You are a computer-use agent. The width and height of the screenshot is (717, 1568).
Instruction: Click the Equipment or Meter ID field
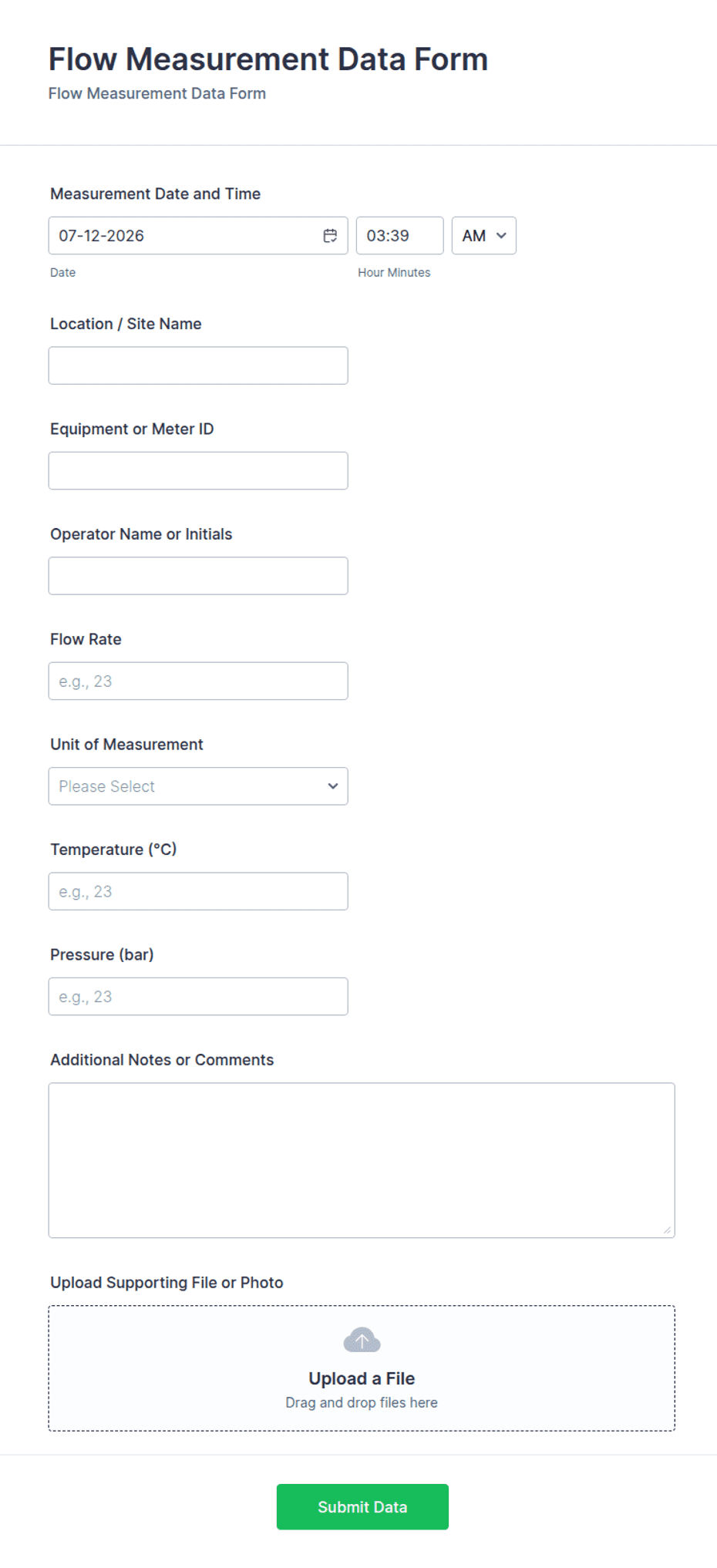pyautogui.click(x=198, y=470)
